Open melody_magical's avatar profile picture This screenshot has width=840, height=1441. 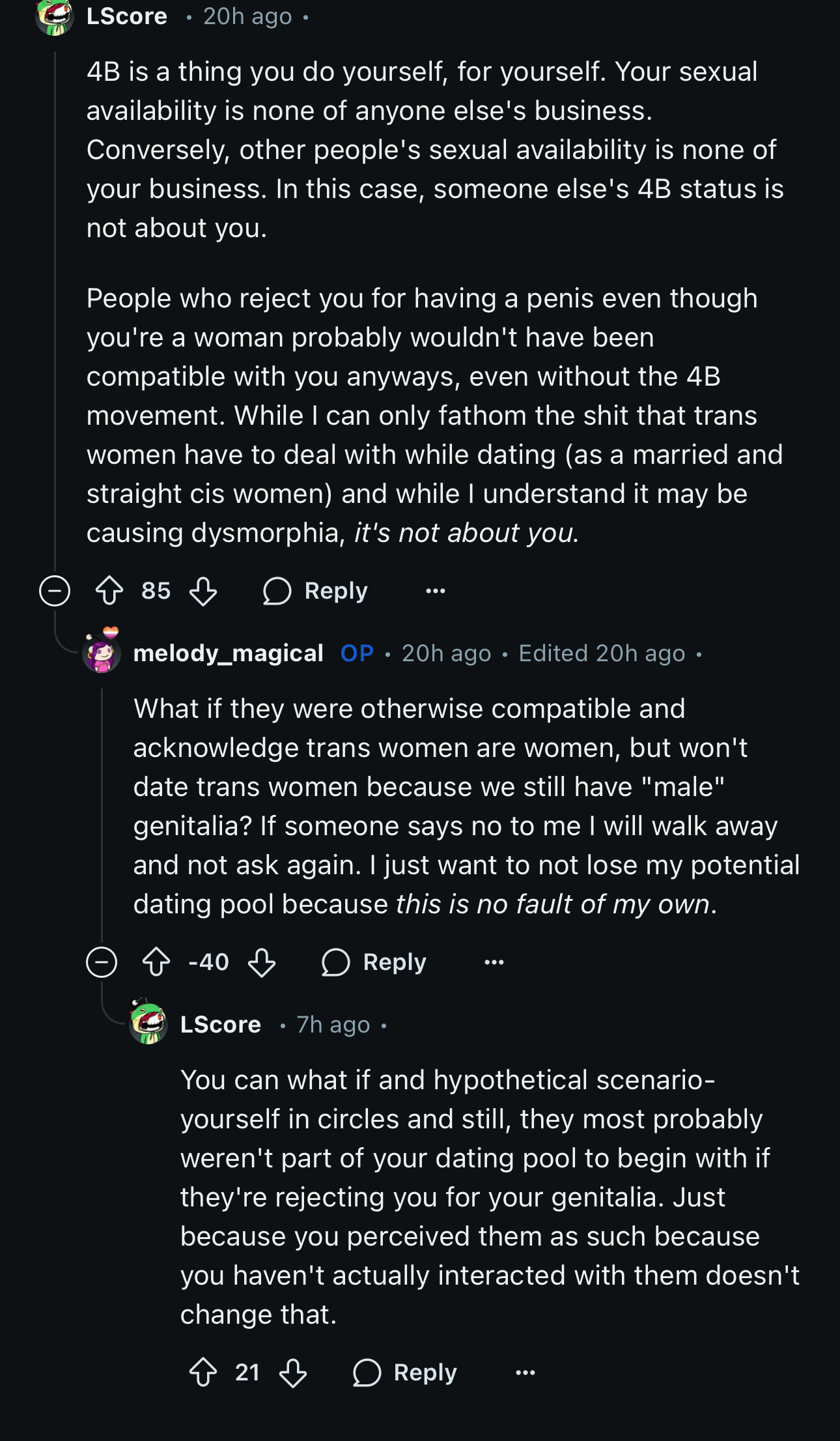102,651
